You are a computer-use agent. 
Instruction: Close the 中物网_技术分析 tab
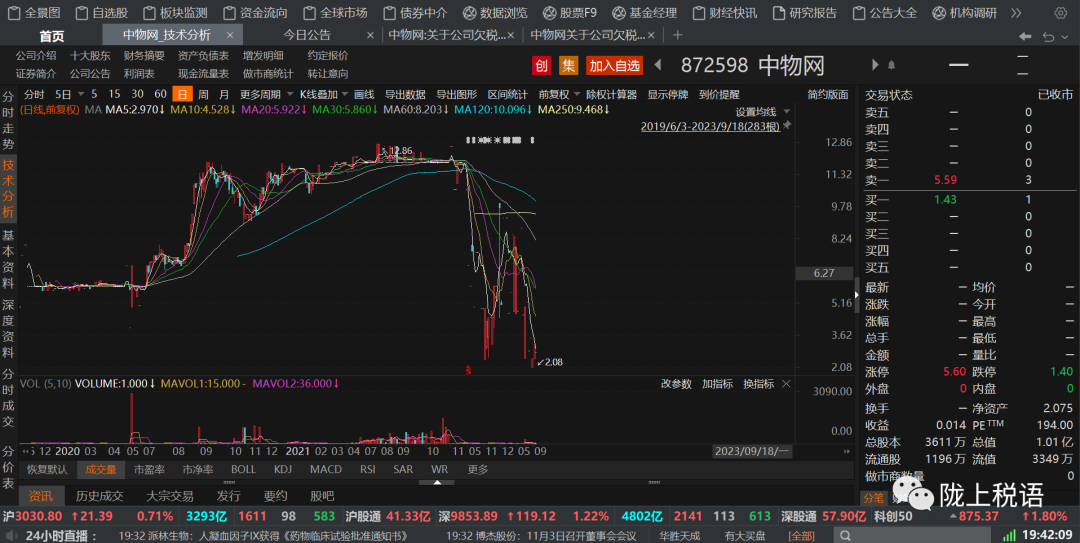[230, 34]
